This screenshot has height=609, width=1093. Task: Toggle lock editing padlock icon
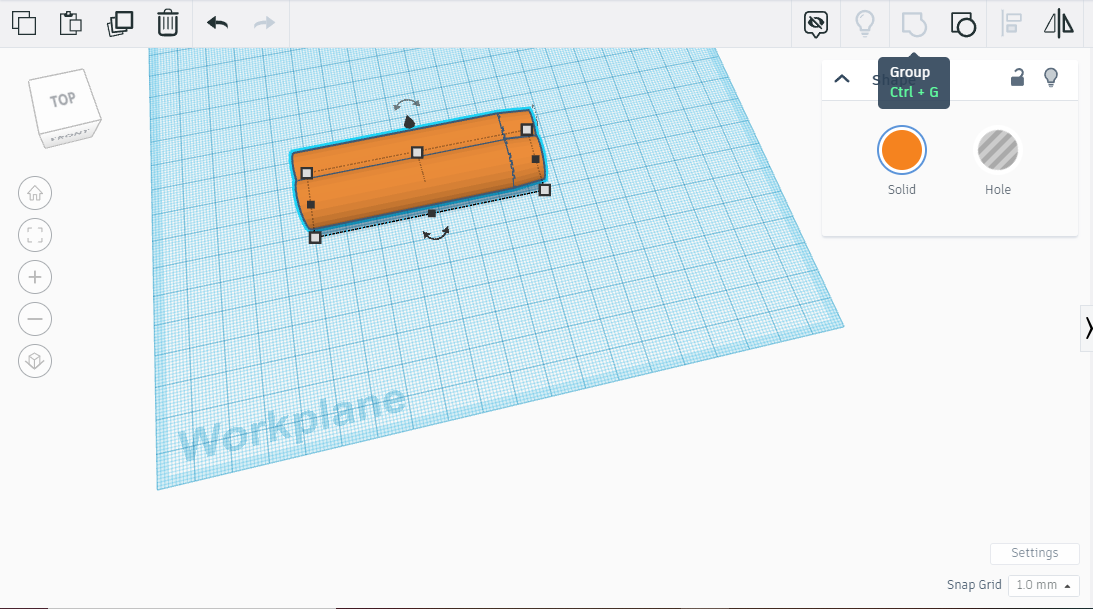pos(1017,77)
